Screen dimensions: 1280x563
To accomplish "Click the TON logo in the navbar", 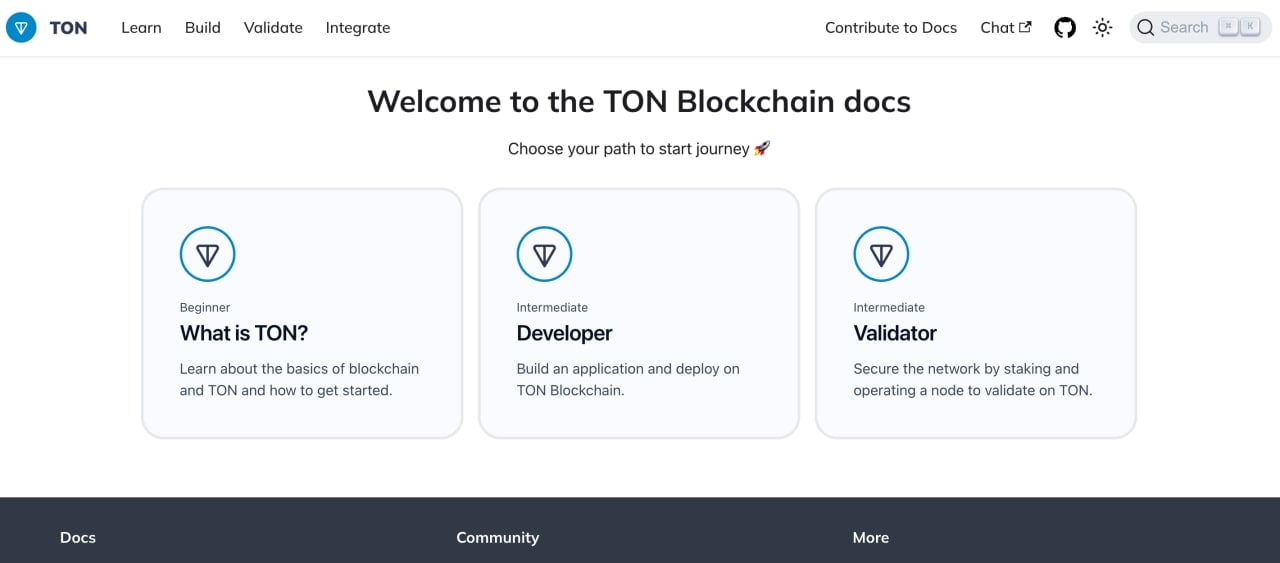I will (21, 28).
